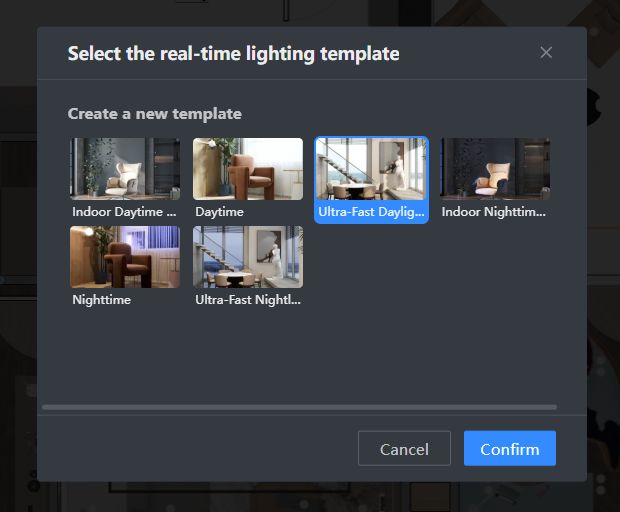Click the "Indoor Nighttim..." label text
The height and width of the screenshot is (512, 620).
coord(494,212)
